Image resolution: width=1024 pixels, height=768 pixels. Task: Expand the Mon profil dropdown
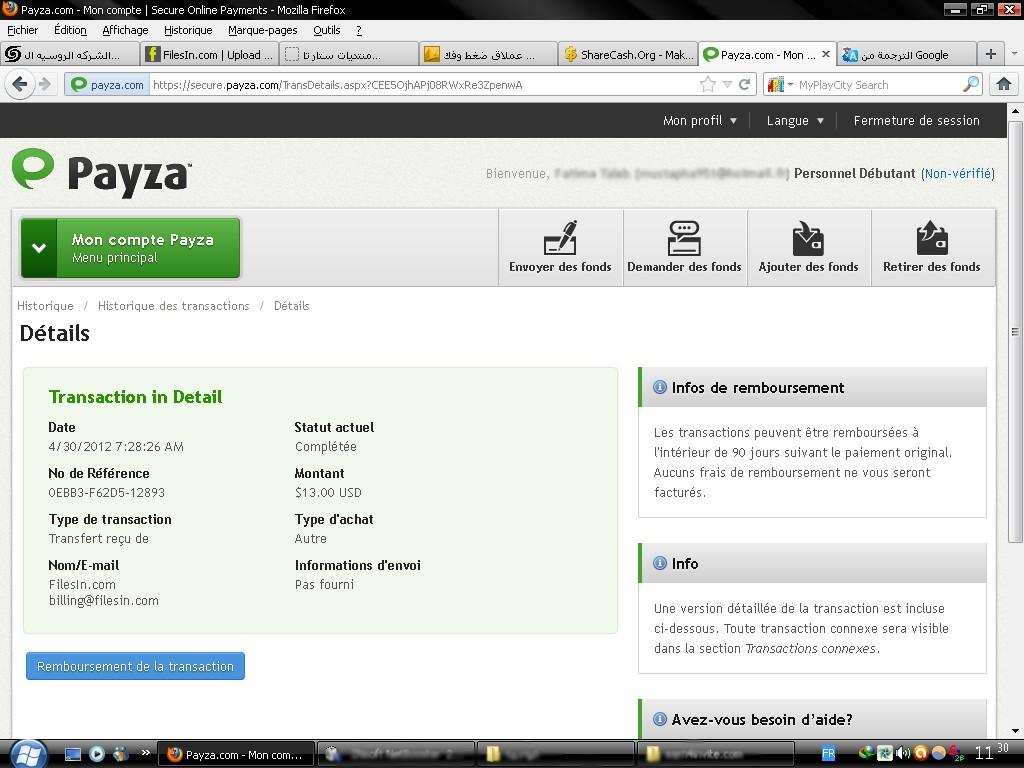[699, 120]
